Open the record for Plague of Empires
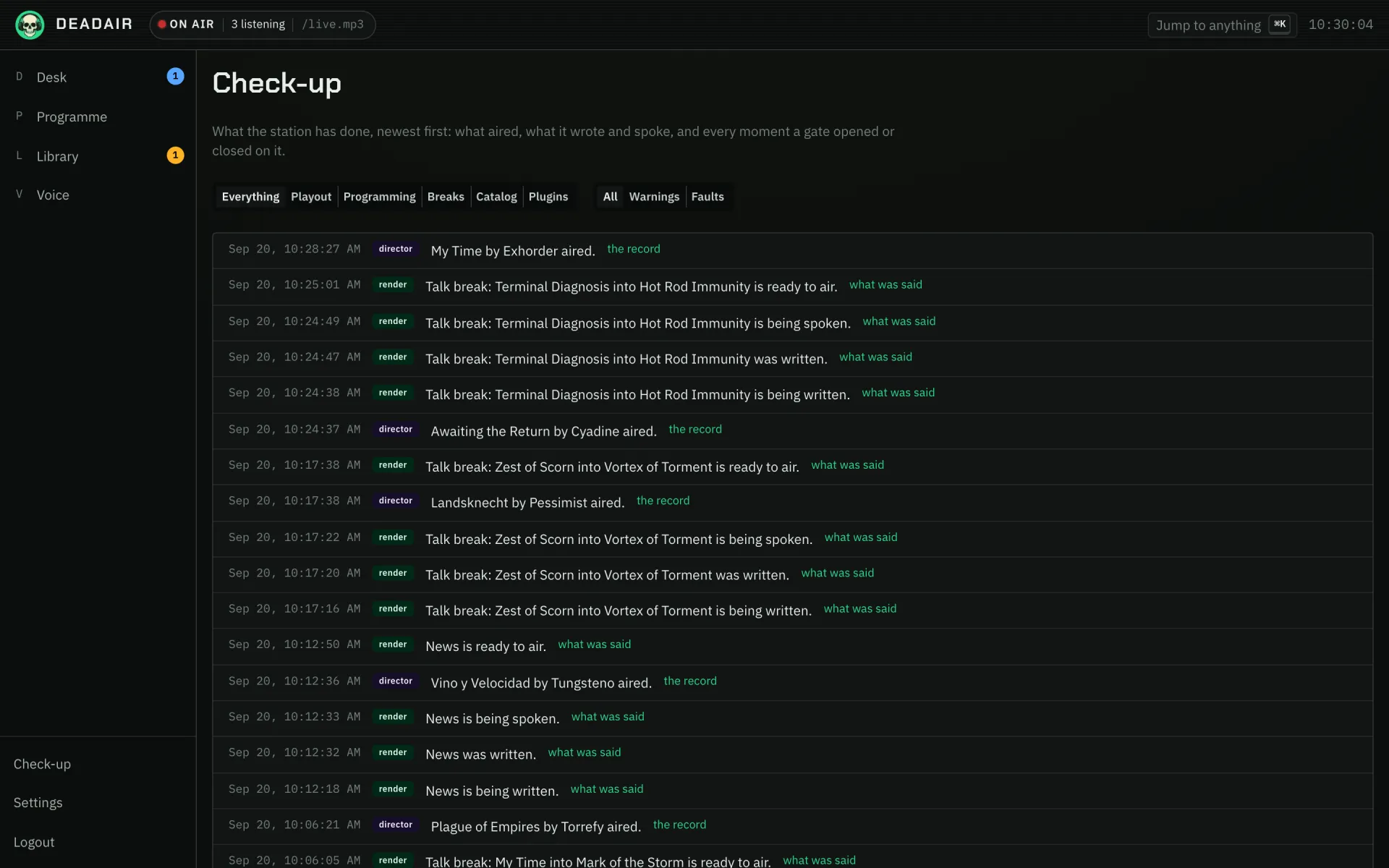Image resolution: width=1389 pixels, height=868 pixels. 679,825
